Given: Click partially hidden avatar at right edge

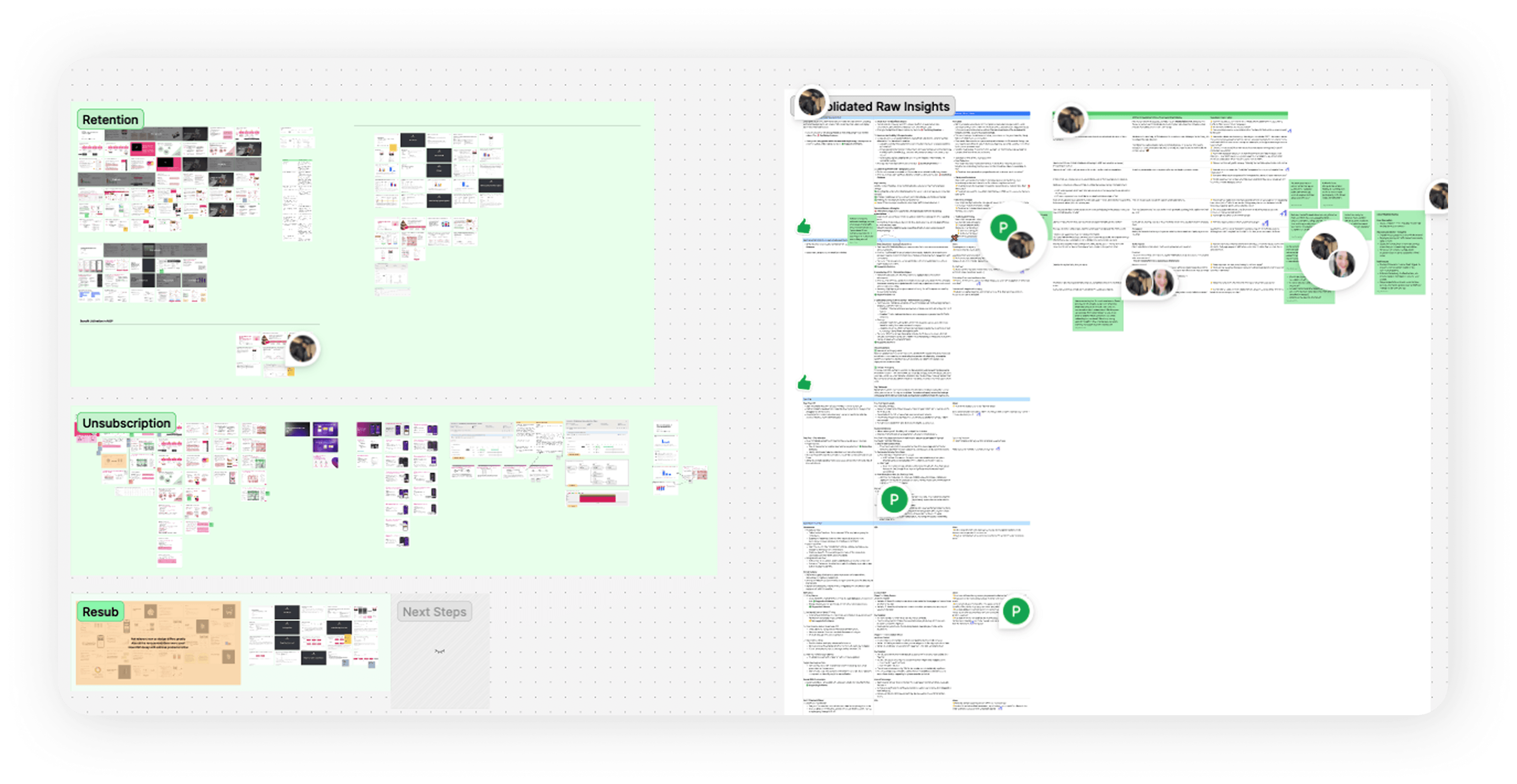Looking at the screenshot, I should pyautogui.click(x=1439, y=195).
